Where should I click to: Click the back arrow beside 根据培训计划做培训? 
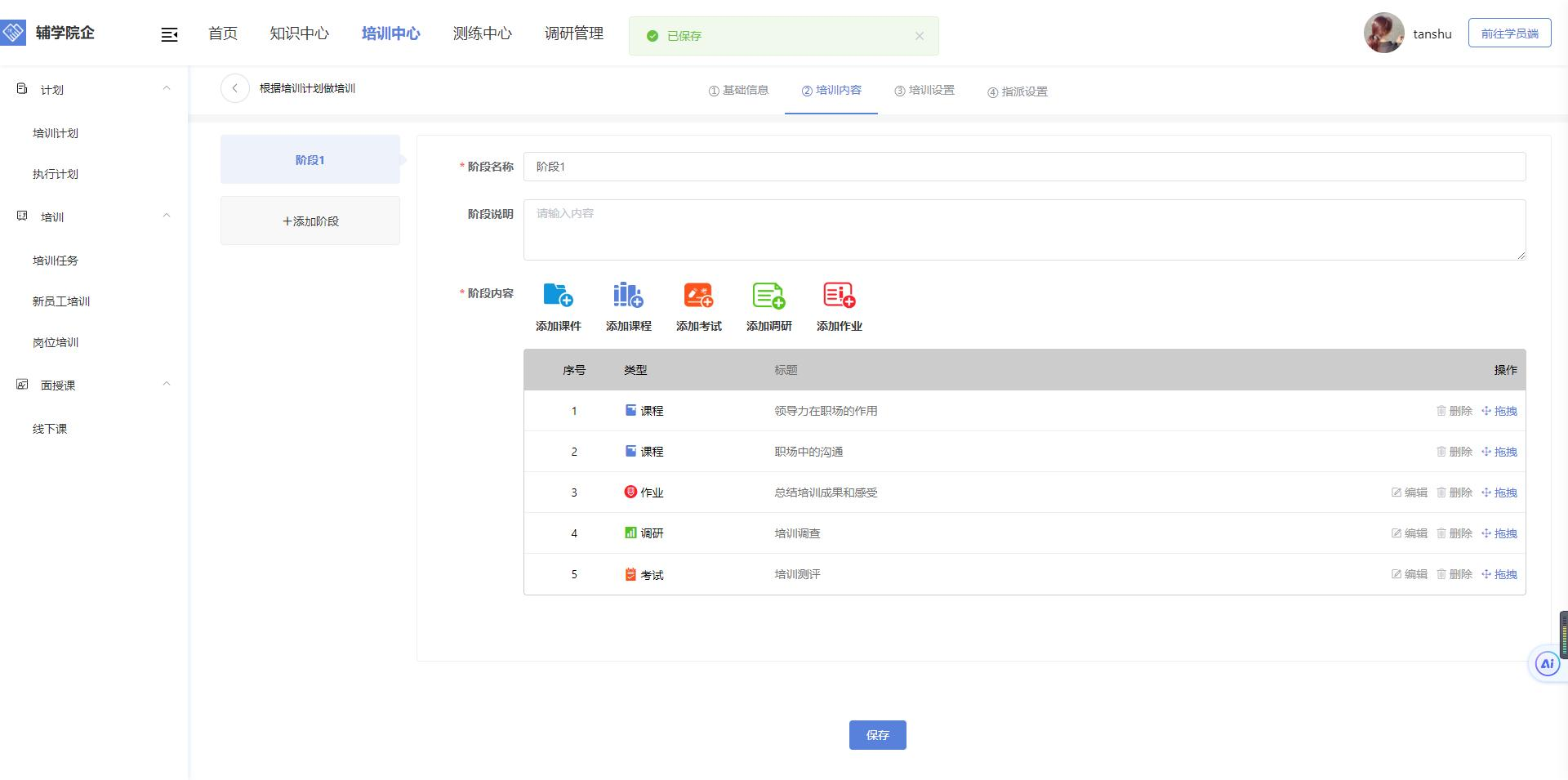pos(234,88)
